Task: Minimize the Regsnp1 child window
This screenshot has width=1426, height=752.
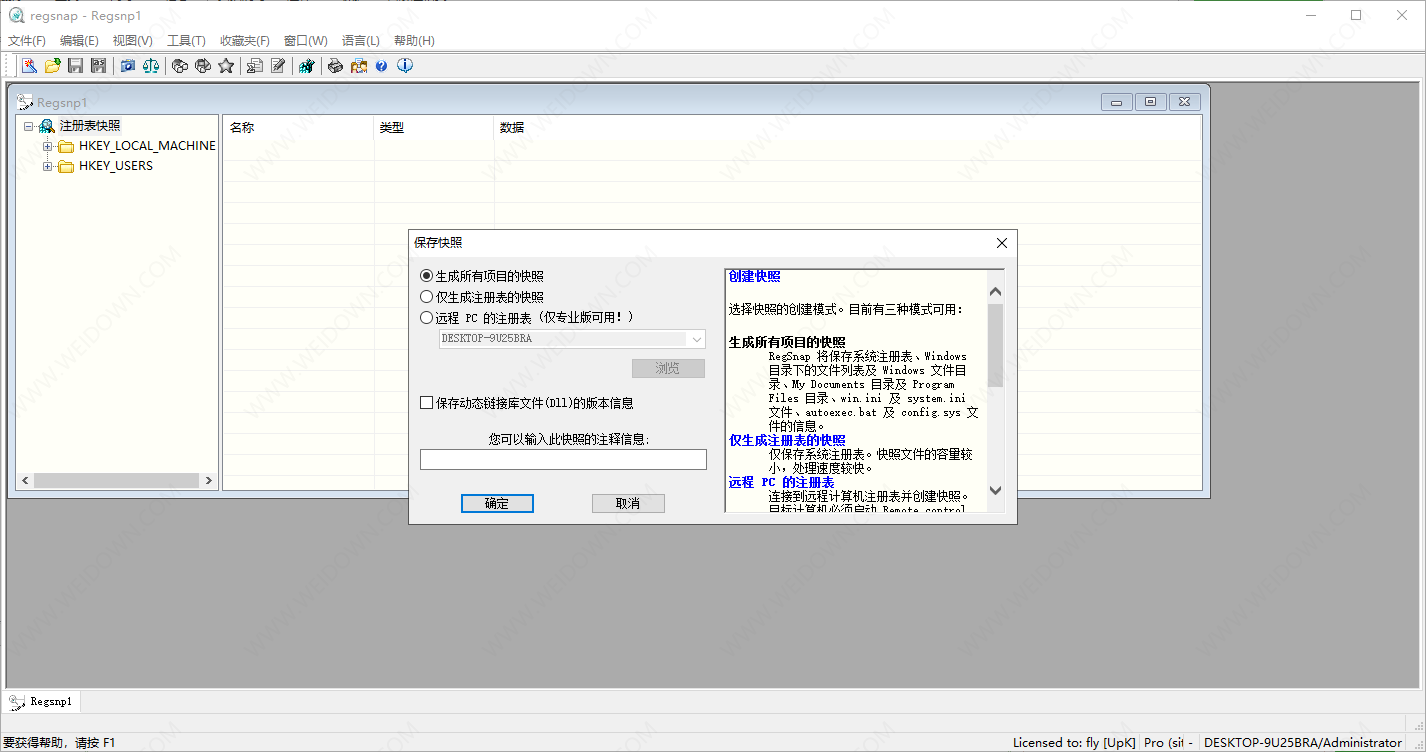Action: [x=1116, y=102]
